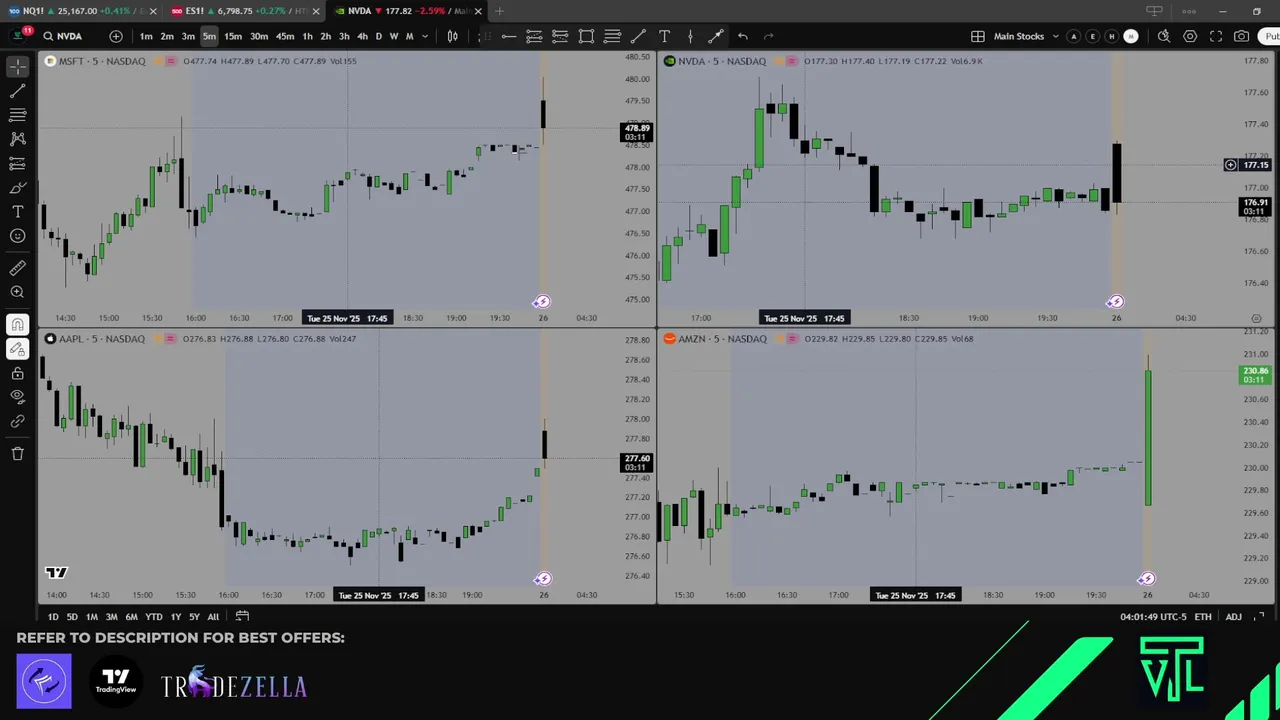Image resolution: width=1280 pixels, height=720 pixels.
Task: Click the Undo arrow
Action: (742, 36)
